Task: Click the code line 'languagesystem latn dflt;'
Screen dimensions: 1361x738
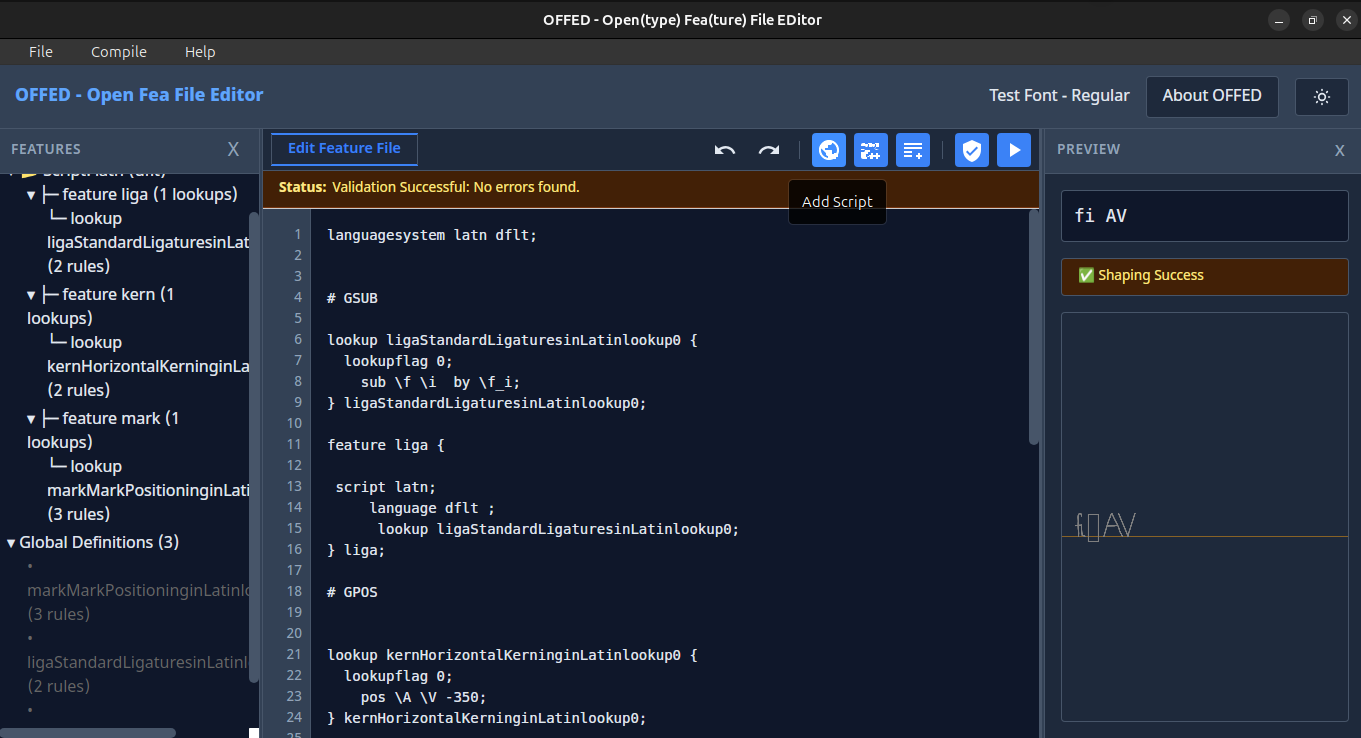Action: point(432,235)
